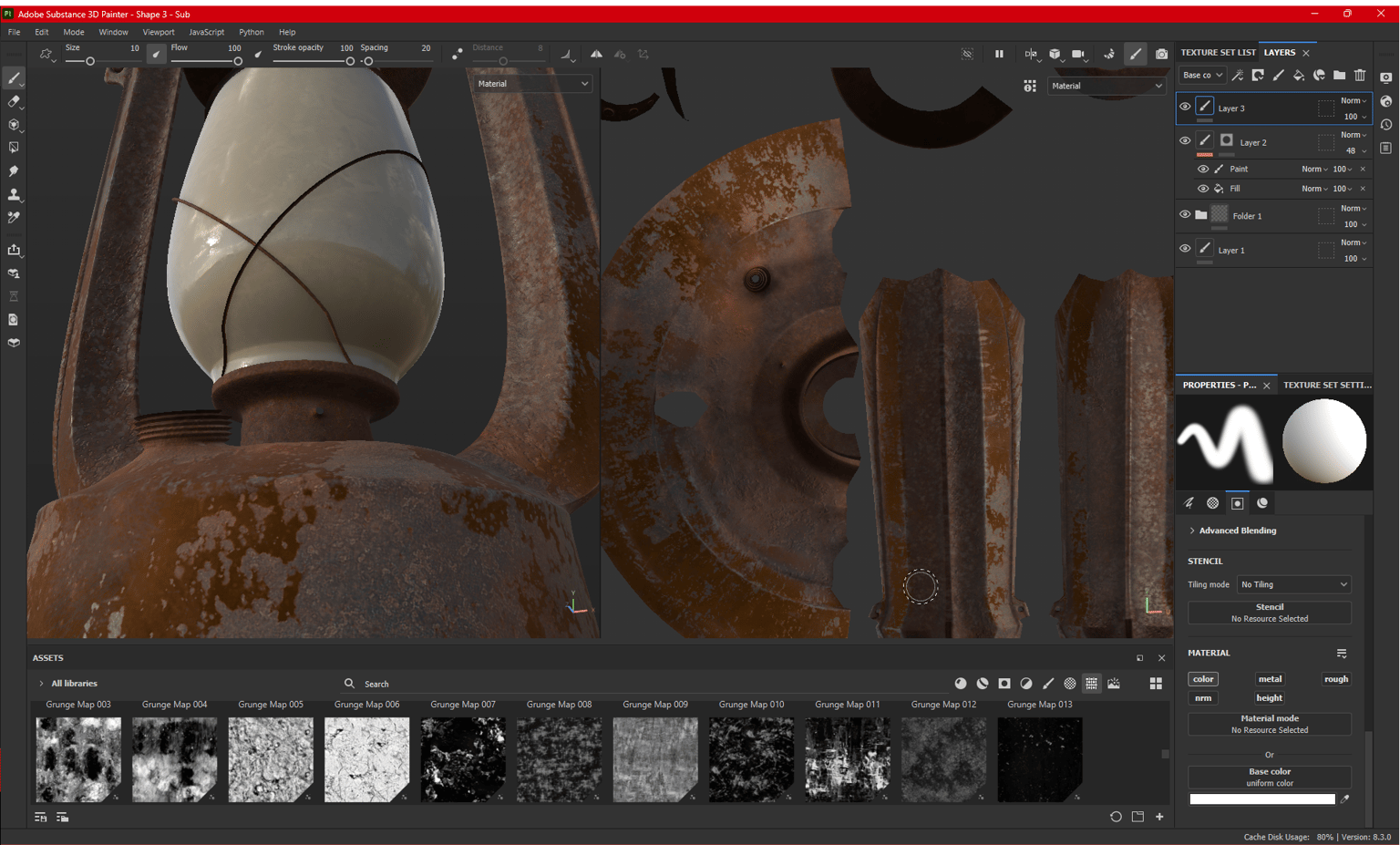Open the 3D viewport Material dropdown
The width and height of the screenshot is (1400, 845).
pos(532,83)
